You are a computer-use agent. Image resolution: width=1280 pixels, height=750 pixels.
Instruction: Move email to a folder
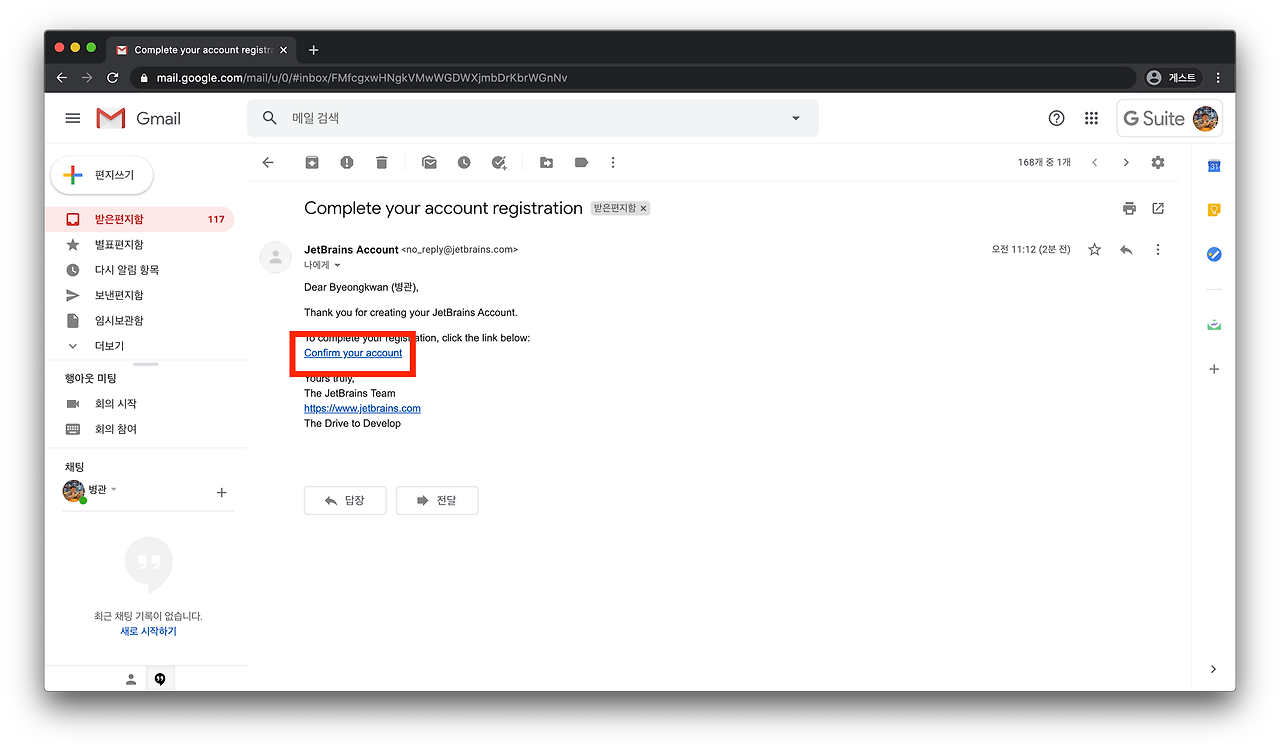point(546,162)
